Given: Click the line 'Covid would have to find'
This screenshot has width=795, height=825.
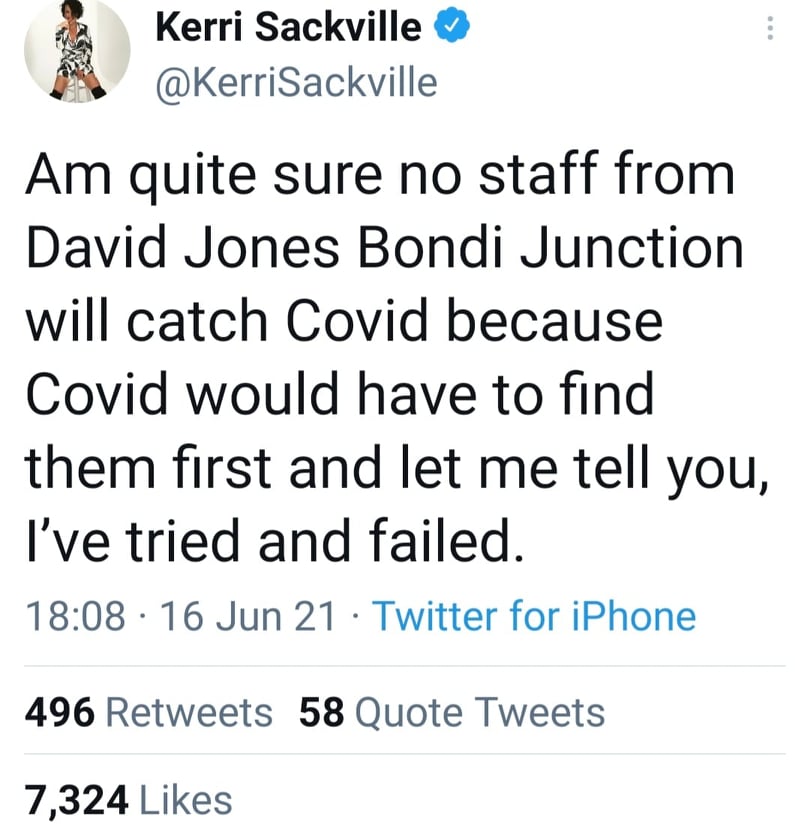Looking at the screenshot, I should coord(338,395).
